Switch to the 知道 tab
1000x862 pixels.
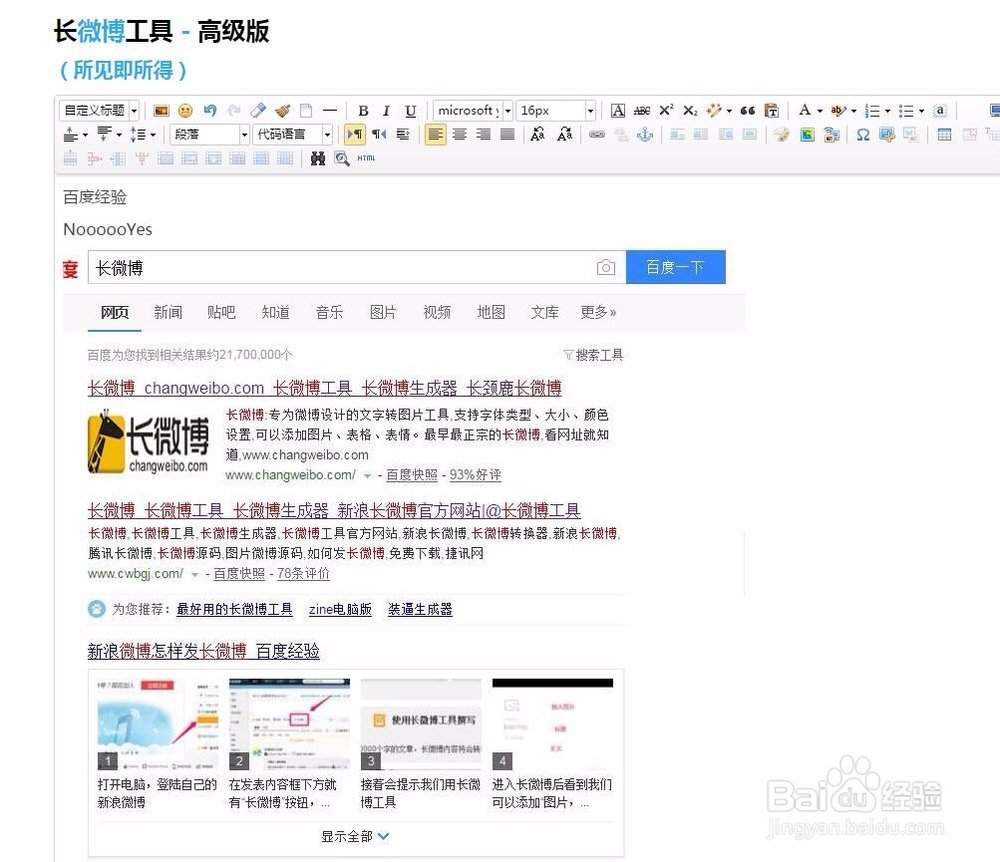coord(276,312)
